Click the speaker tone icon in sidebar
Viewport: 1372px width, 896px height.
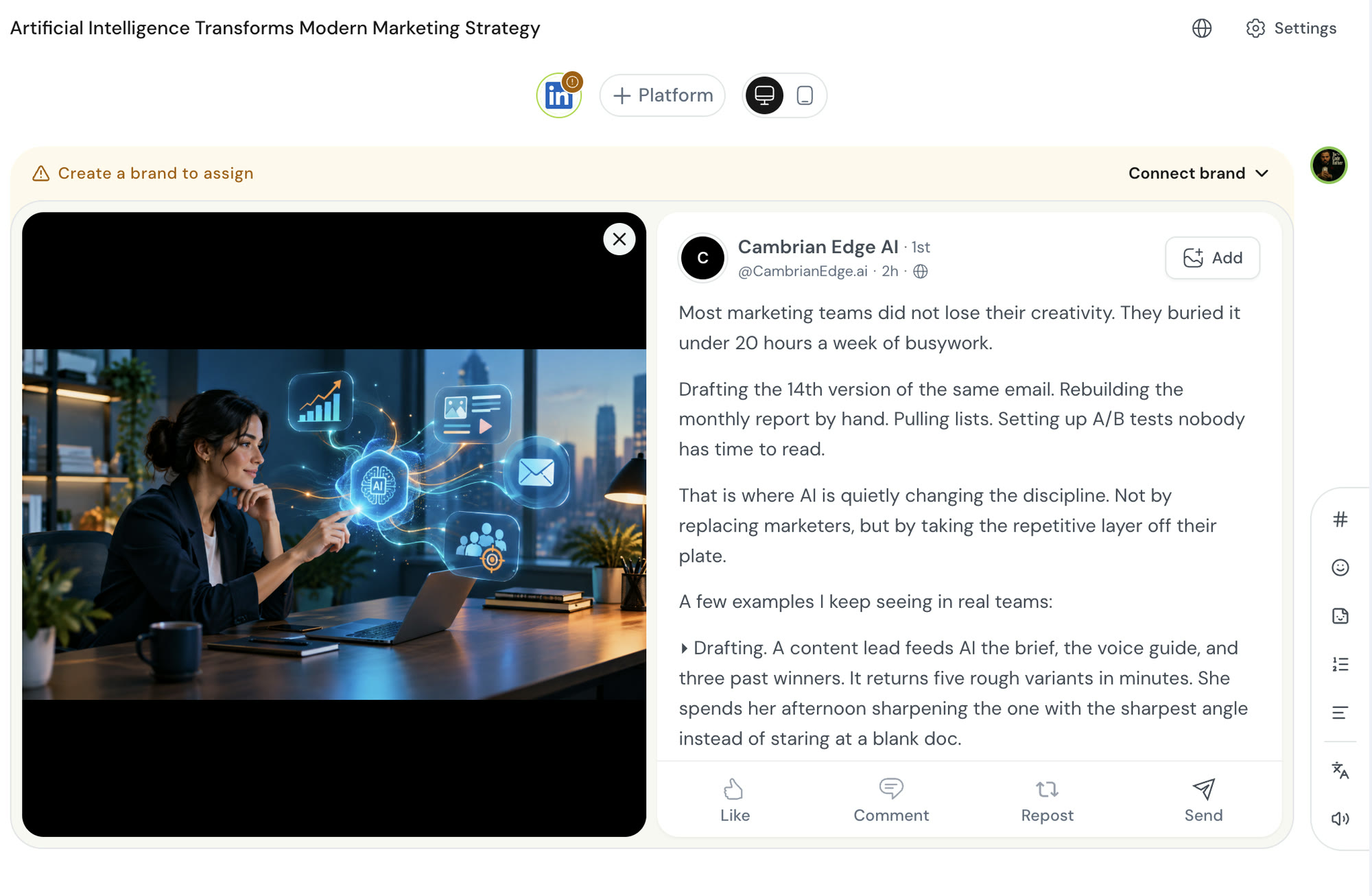1340,818
